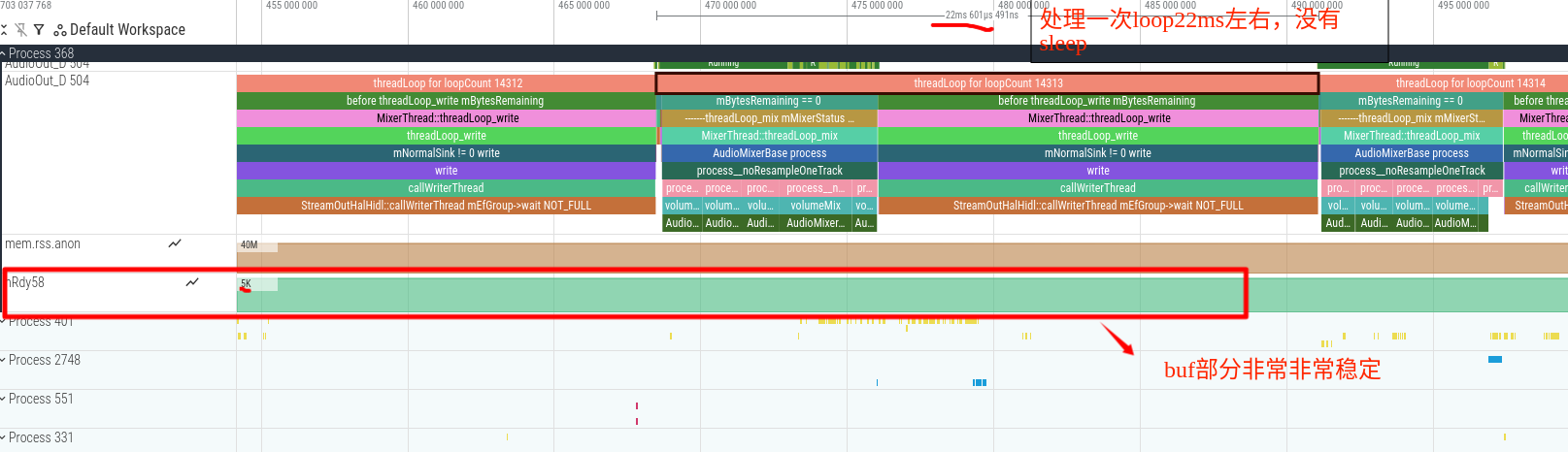Open the Default Workspace selector
Viewport: 1568px width, 452px height.
point(127,30)
